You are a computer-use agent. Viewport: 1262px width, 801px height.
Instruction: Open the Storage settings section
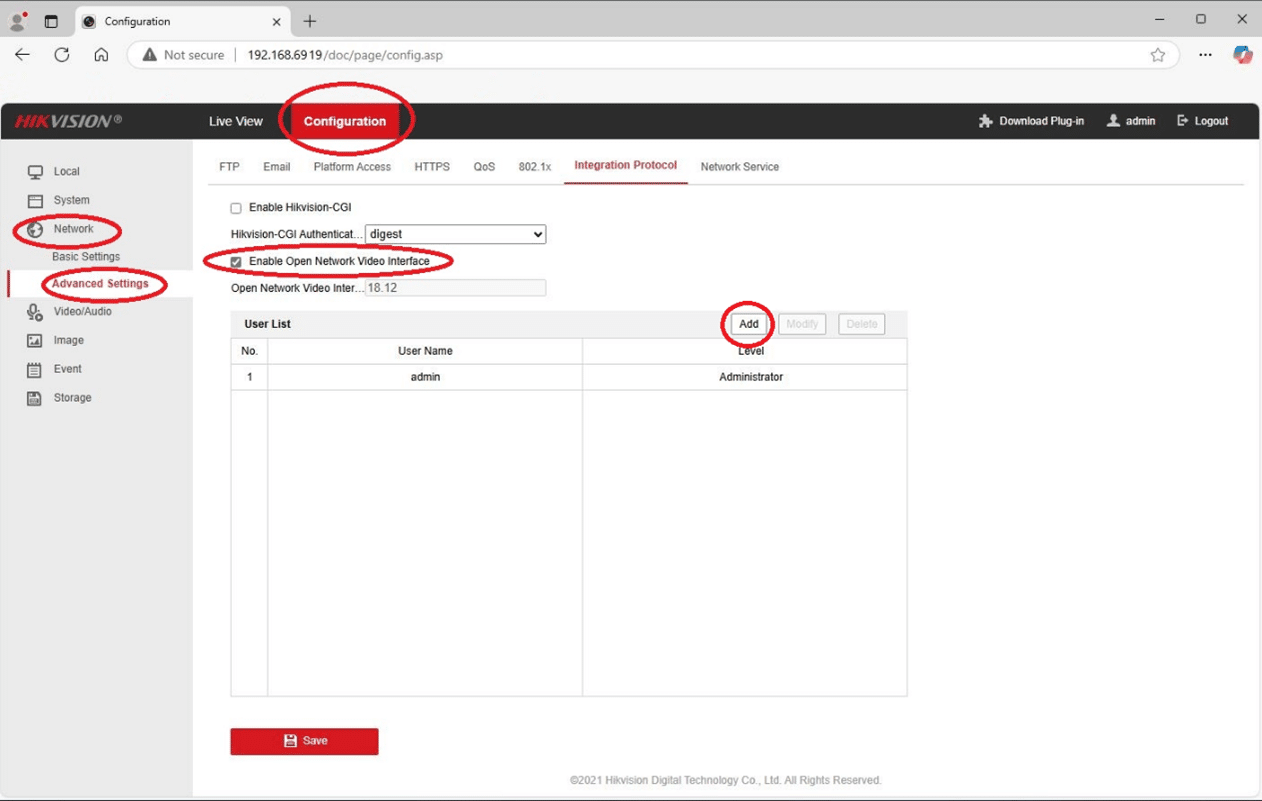tap(73, 398)
